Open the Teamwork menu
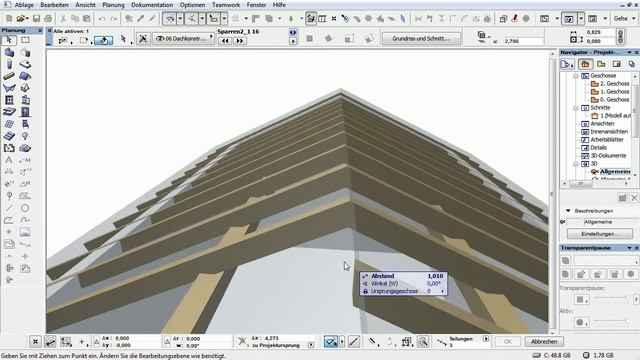 tap(226, 5)
